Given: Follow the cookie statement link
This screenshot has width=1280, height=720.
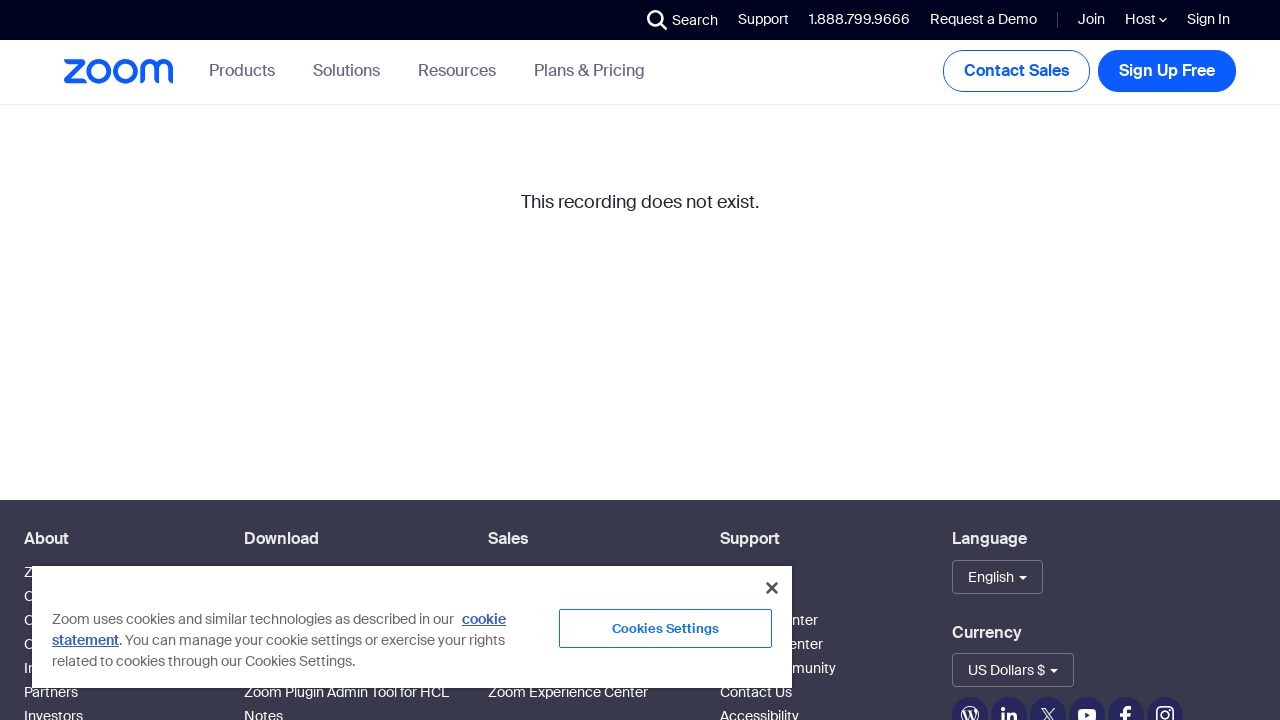Looking at the screenshot, I should click(x=483, y=619).
